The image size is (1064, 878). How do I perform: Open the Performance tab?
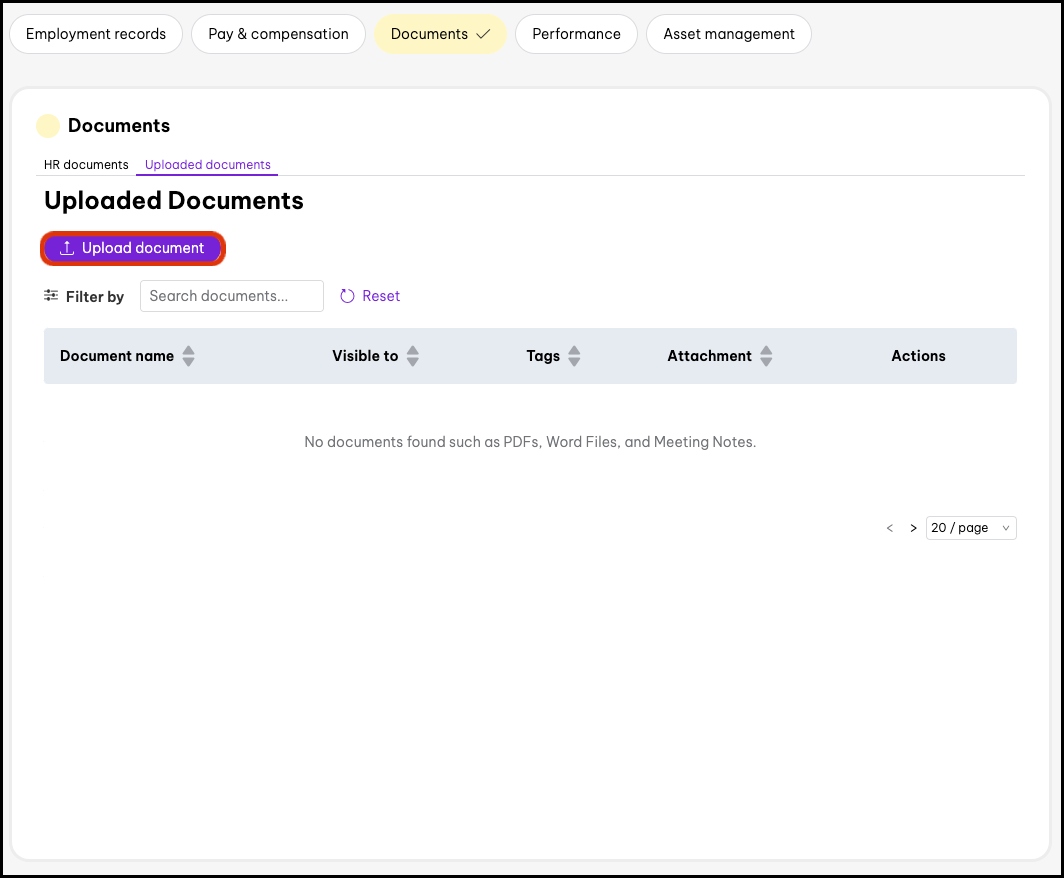click(576, 34)
